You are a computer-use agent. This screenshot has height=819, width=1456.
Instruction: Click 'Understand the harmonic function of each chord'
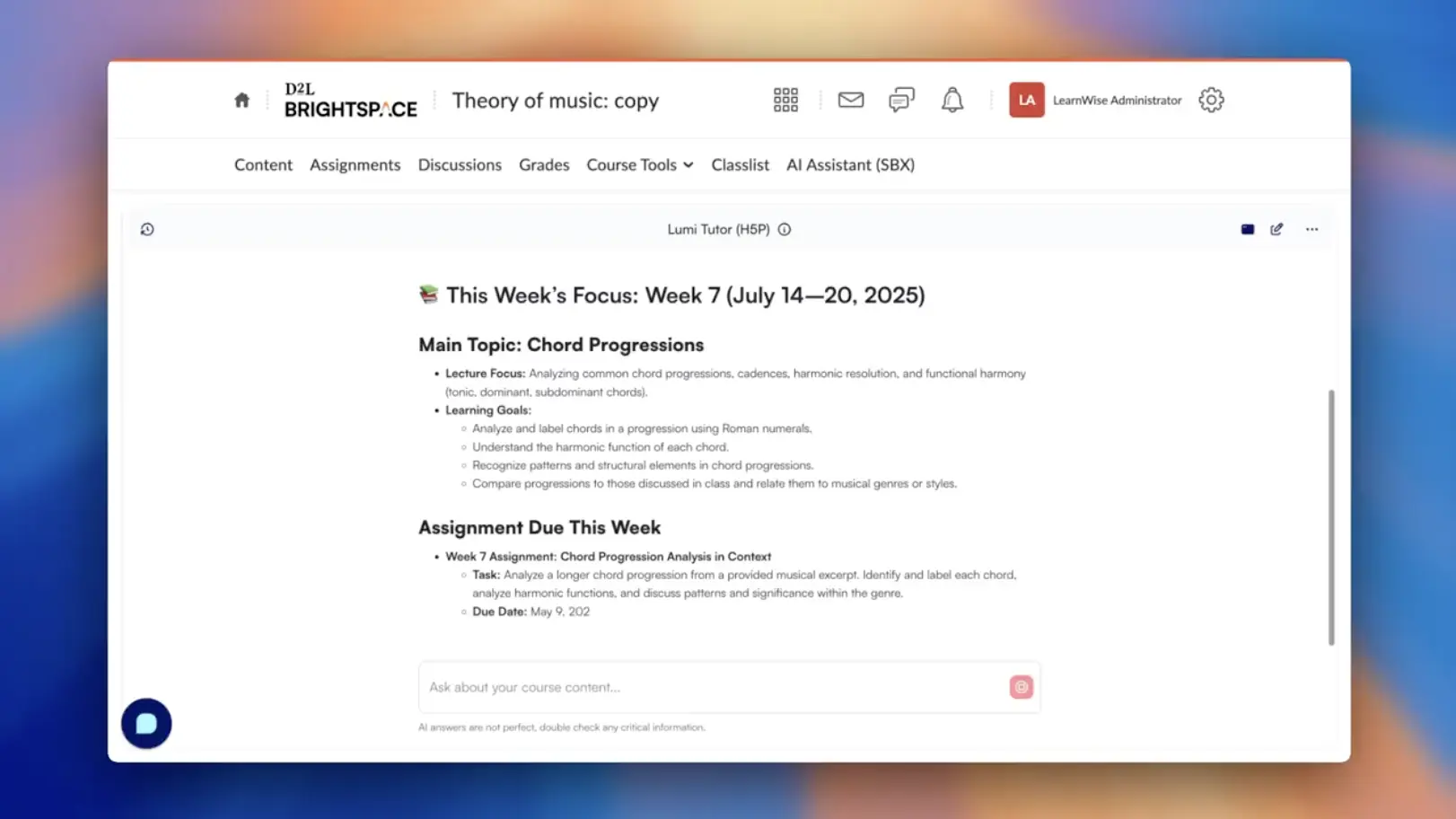pyautogui.click(x=601, y=446)
